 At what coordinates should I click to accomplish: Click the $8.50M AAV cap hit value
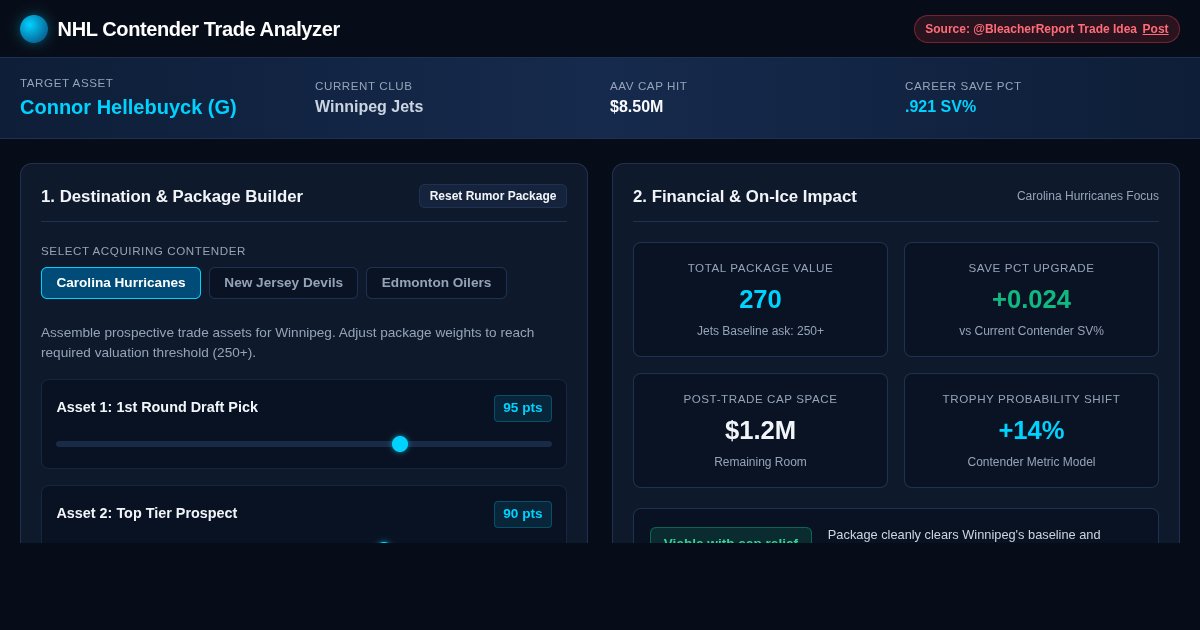pos(636,106)
